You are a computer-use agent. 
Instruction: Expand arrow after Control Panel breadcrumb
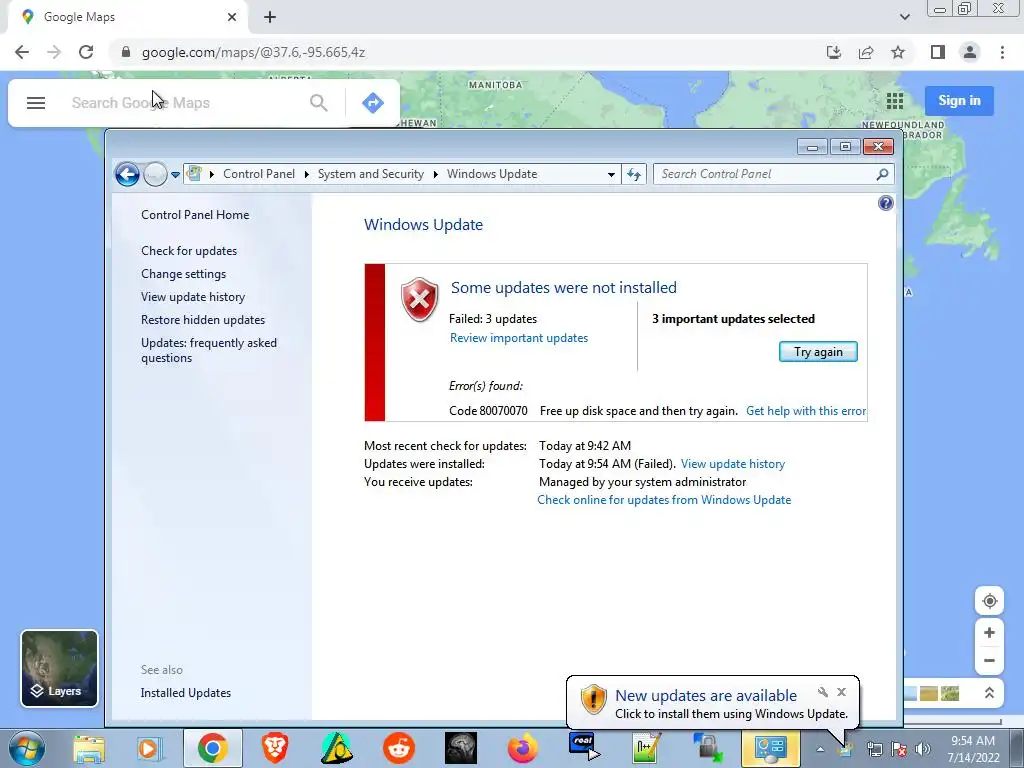(x=306, y=174)
